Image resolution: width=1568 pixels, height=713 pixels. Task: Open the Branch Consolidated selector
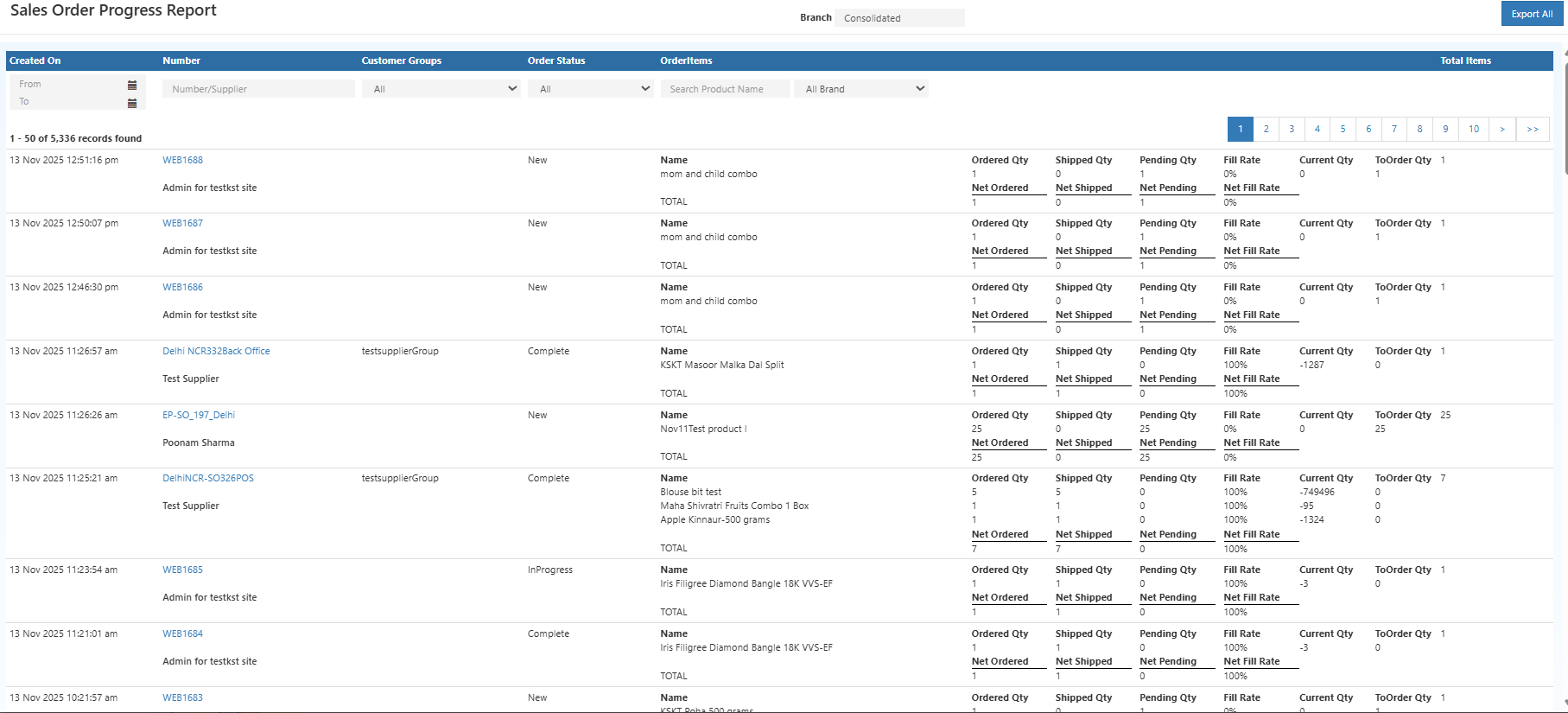point(899,18)
